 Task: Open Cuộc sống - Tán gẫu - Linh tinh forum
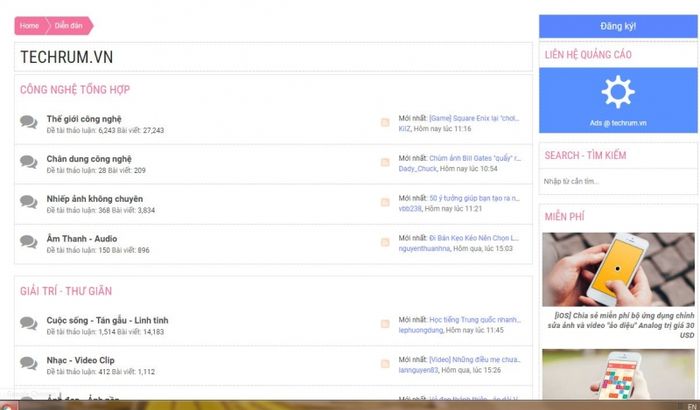[x=107, y=320]
